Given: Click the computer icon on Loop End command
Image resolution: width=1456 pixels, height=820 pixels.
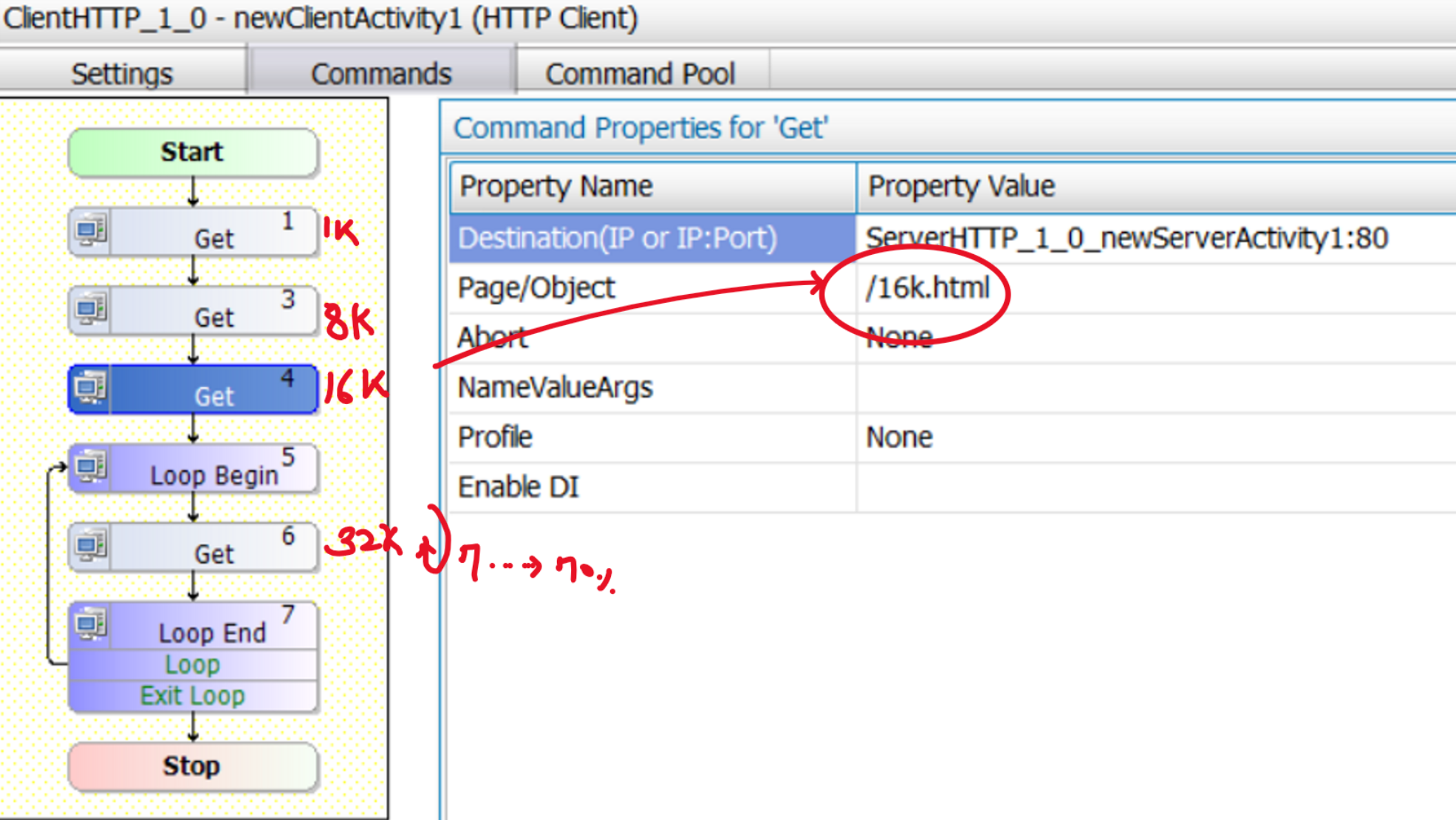Looking at the screenshot, I should 90,625.
